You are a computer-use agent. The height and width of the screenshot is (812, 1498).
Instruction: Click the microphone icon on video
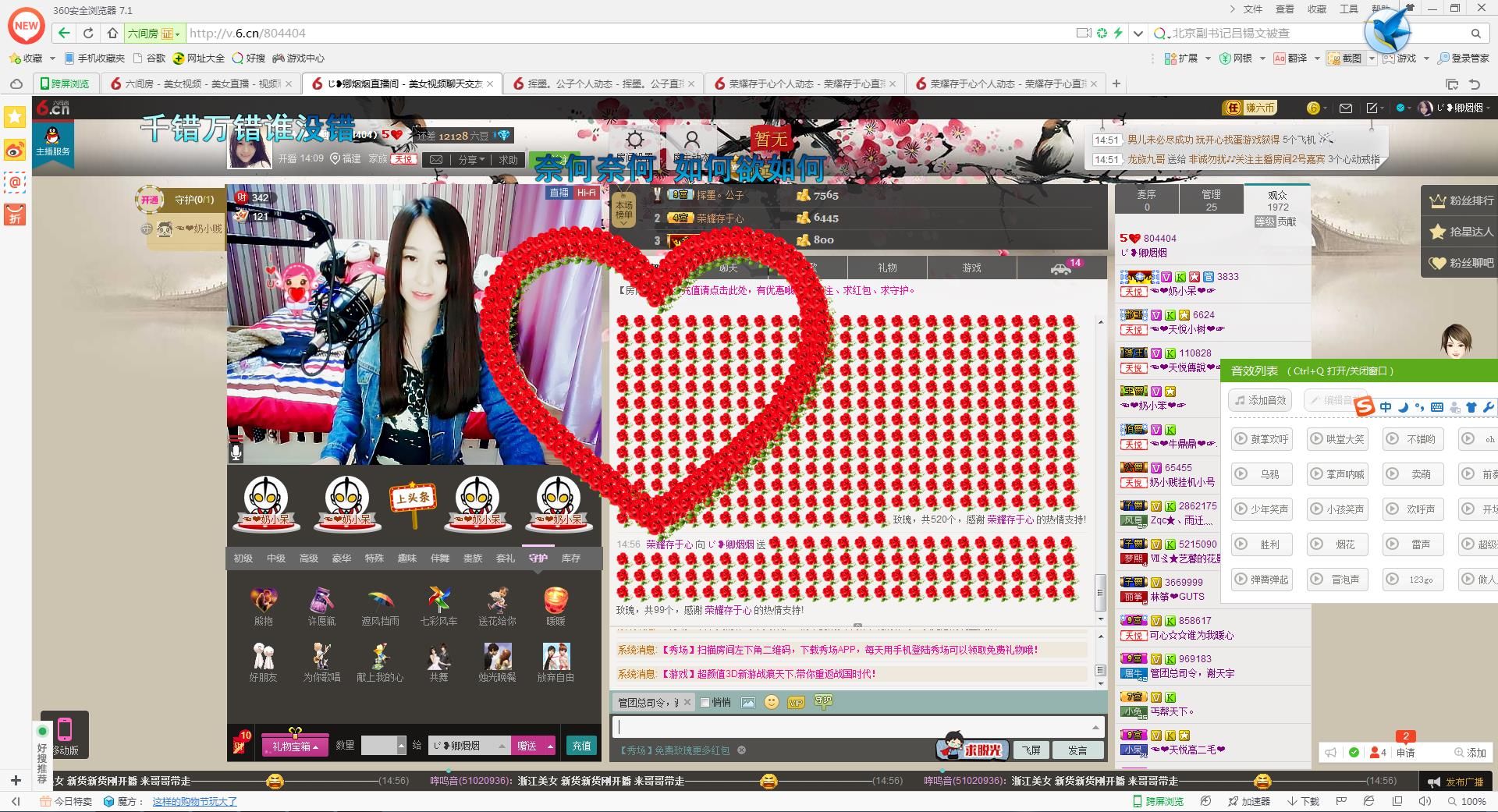click(236, 452)
